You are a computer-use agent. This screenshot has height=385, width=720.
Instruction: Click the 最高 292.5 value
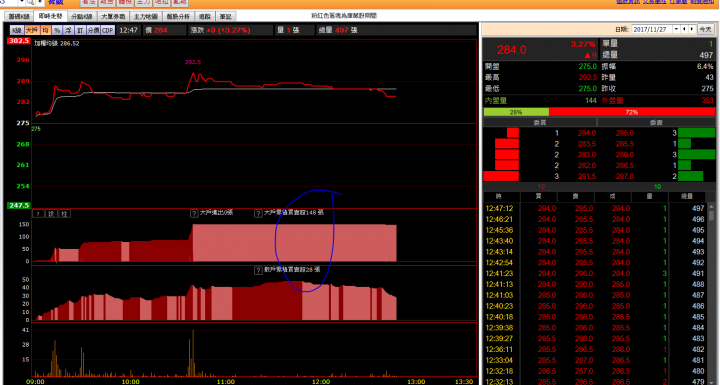tap(588, 78)
